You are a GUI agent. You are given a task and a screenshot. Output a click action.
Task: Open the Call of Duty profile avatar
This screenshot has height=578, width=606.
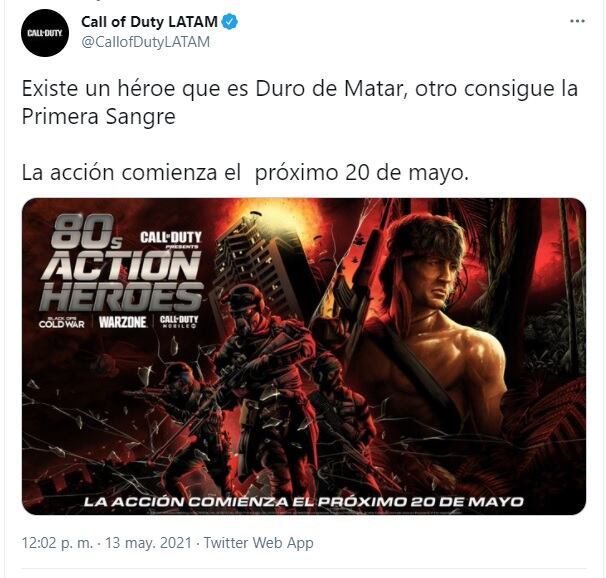click(45, 33)
